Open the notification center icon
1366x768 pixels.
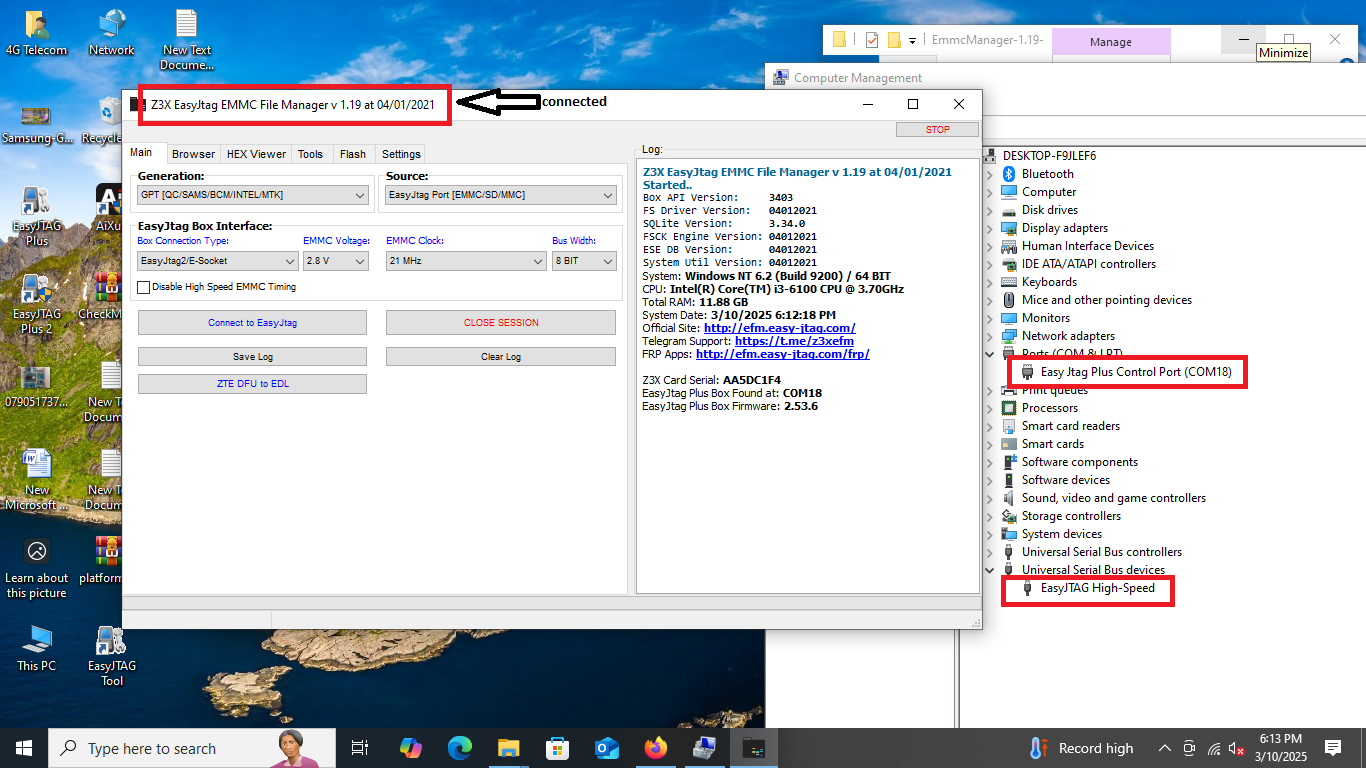coord(1332,748)
